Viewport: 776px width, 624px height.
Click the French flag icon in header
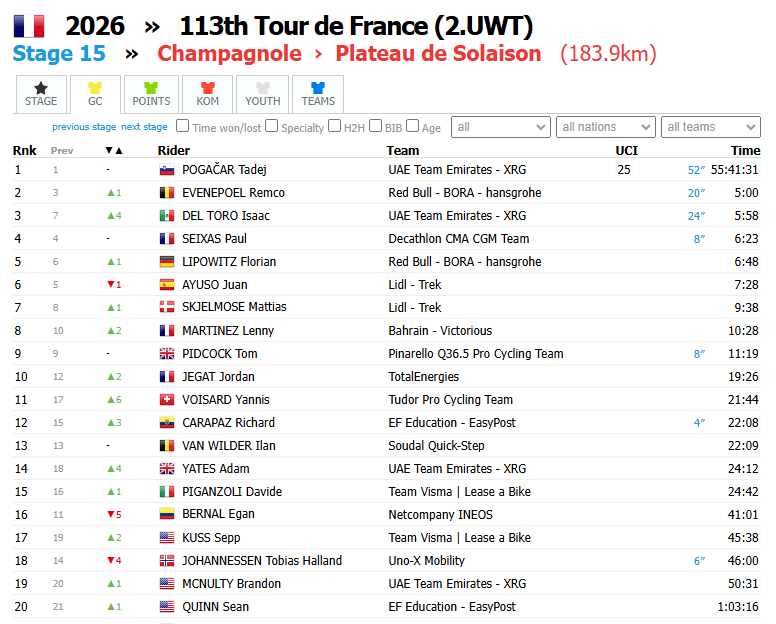29,26
